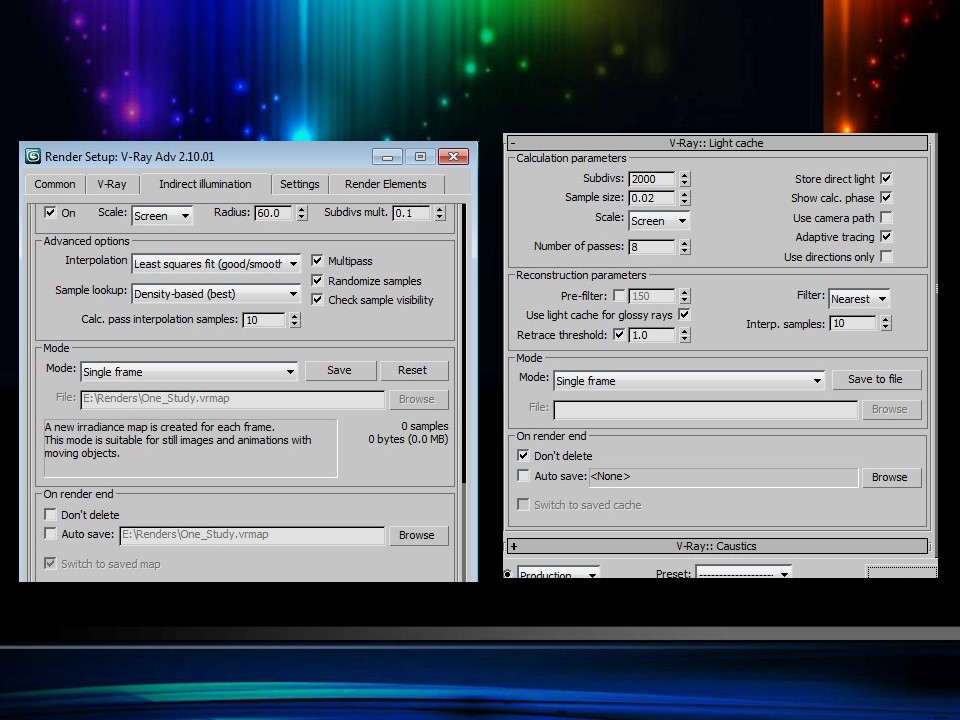This screenshot has height=720, width=960.
Task: Open the Preset dropdown
Action: coord(744,574)
